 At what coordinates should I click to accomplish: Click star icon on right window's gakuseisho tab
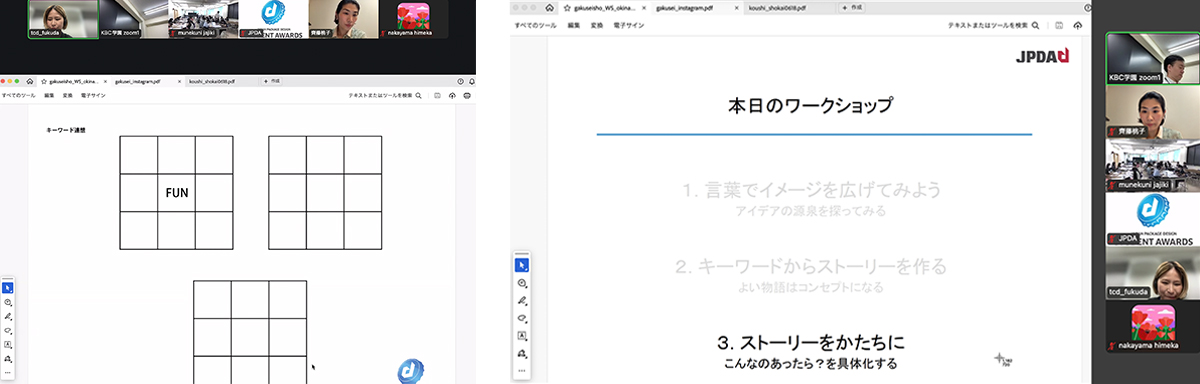point(567,7)
